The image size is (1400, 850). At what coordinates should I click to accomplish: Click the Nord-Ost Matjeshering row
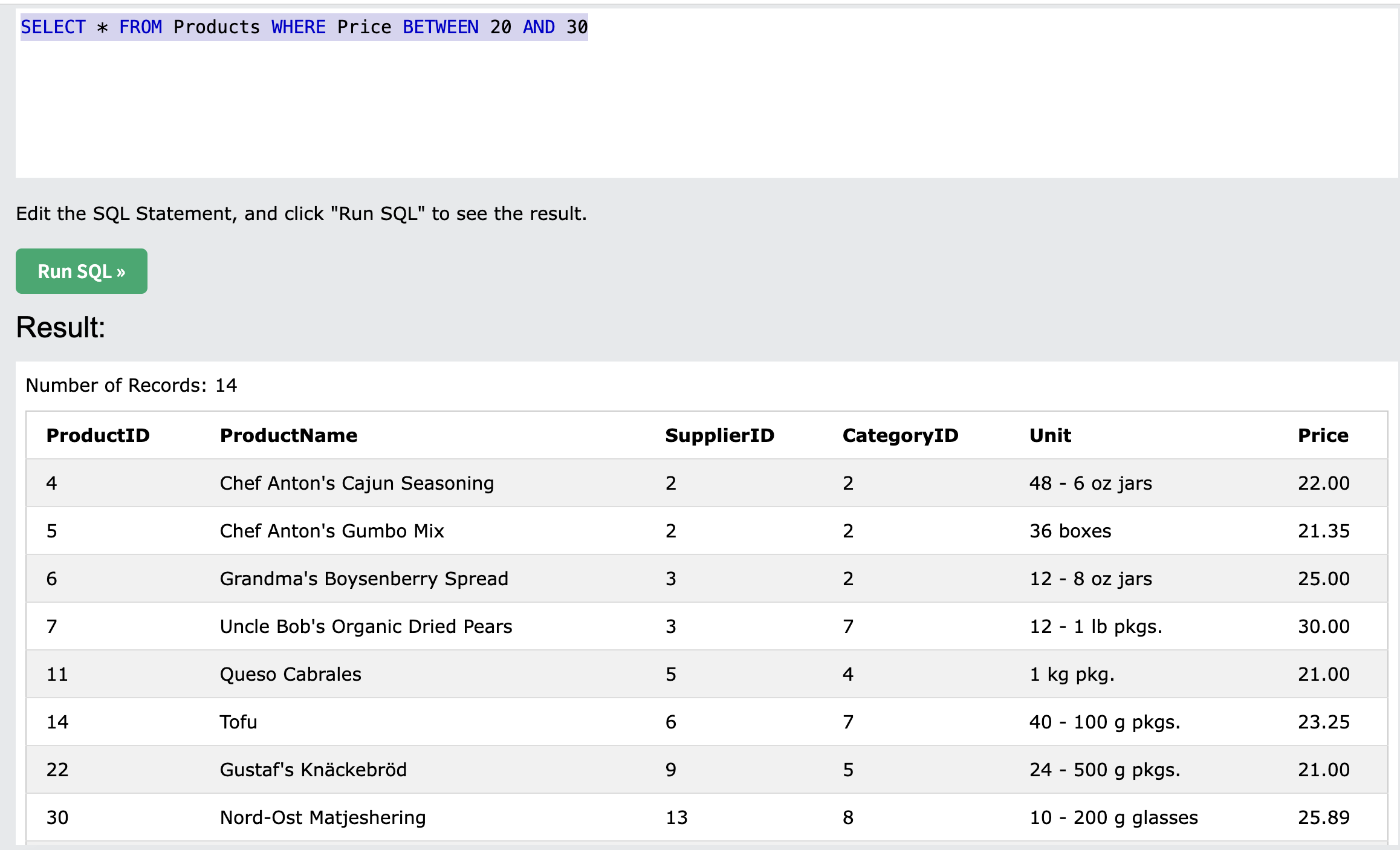click(323, 817)
